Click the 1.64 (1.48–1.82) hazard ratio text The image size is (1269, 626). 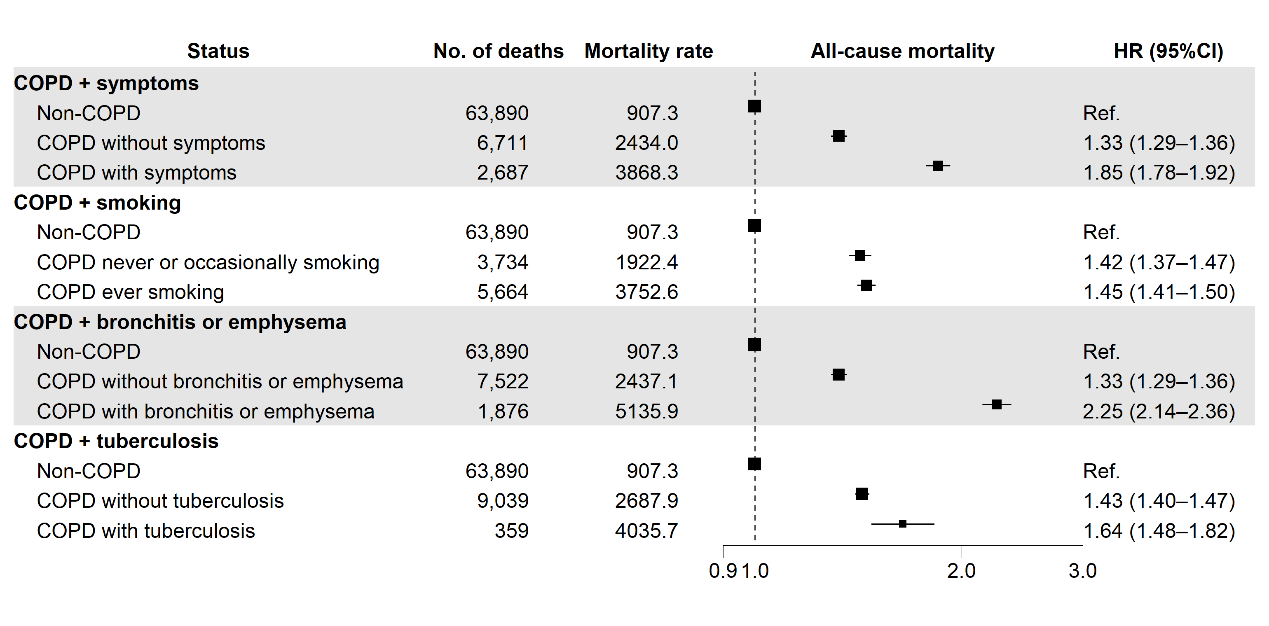[x=1159, y=531]
